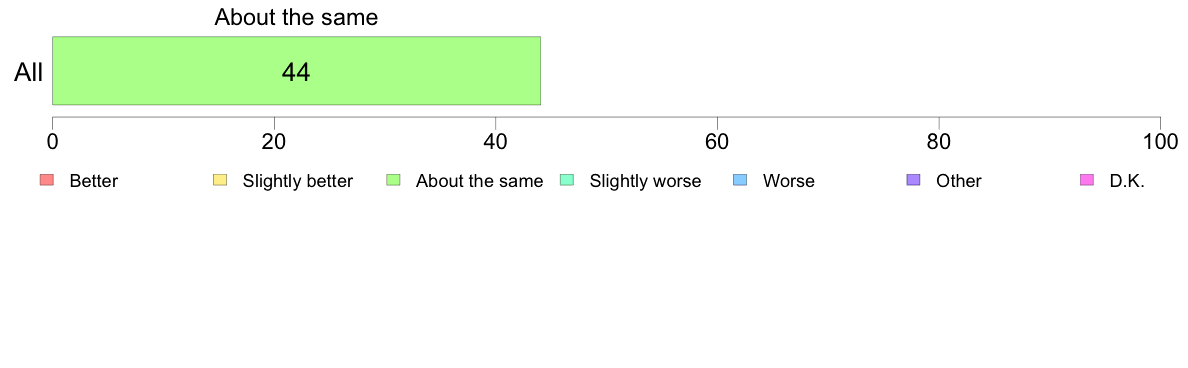This screenshot has width=1188, height=368.
Task: Click the axis tick labeled 20
Action: pos(274,142)
